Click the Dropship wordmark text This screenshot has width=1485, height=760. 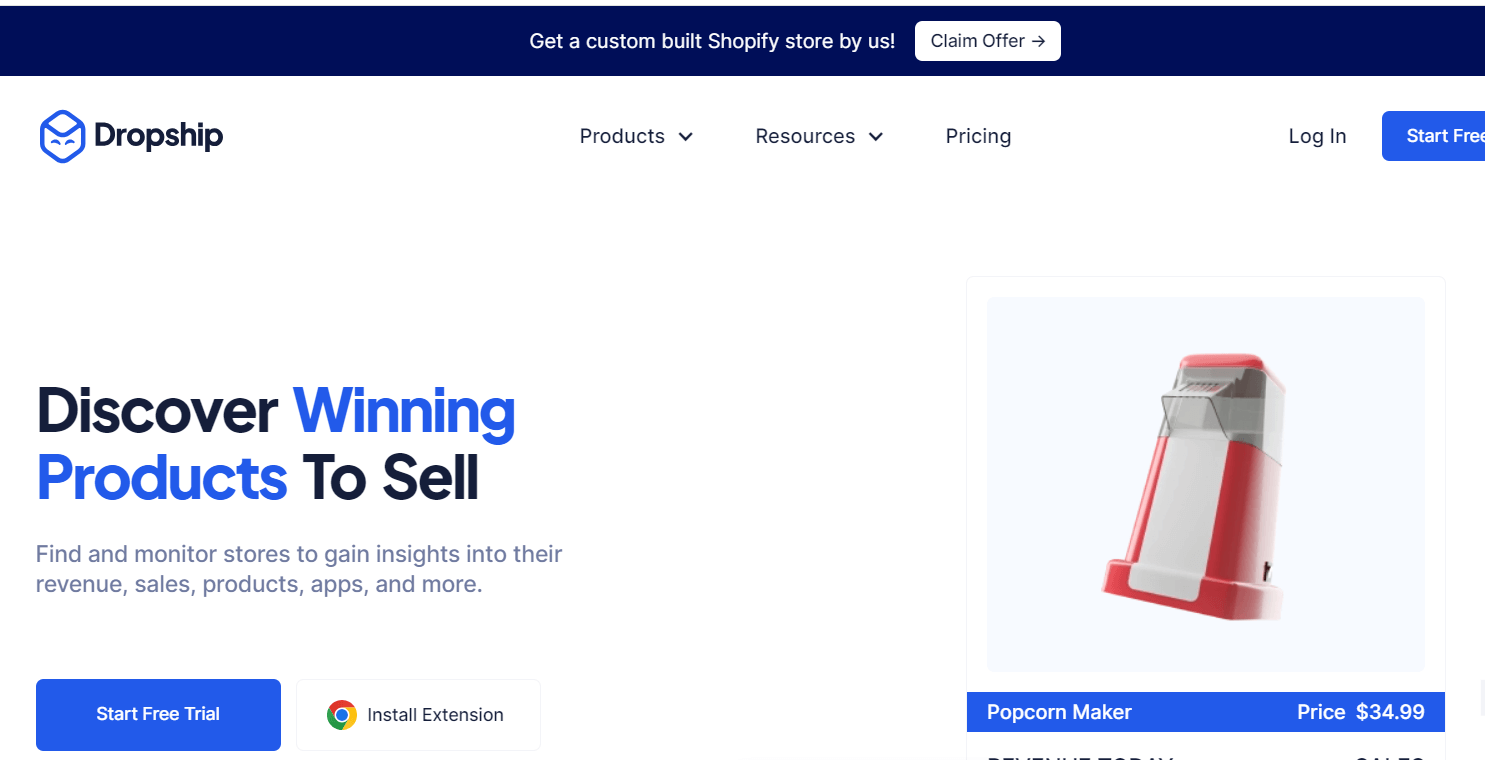158,136
